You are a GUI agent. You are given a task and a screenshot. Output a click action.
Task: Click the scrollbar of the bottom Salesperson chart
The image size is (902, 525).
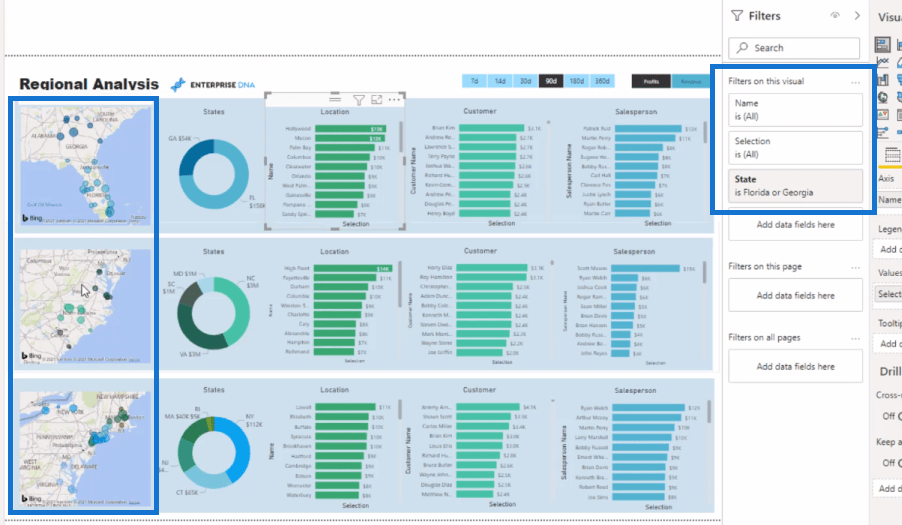point(709,412)
